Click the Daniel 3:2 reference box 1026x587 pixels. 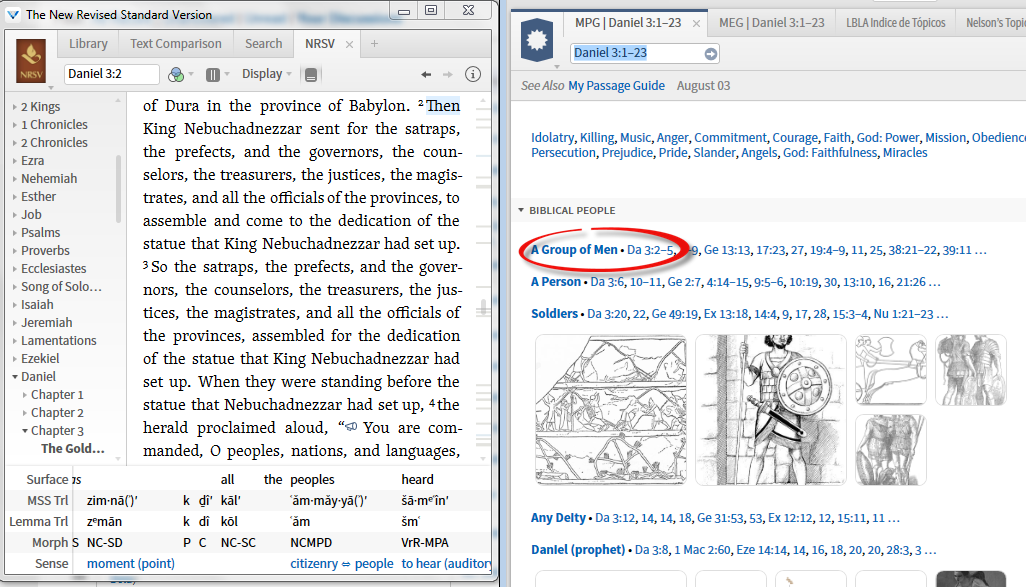(111, 74)
